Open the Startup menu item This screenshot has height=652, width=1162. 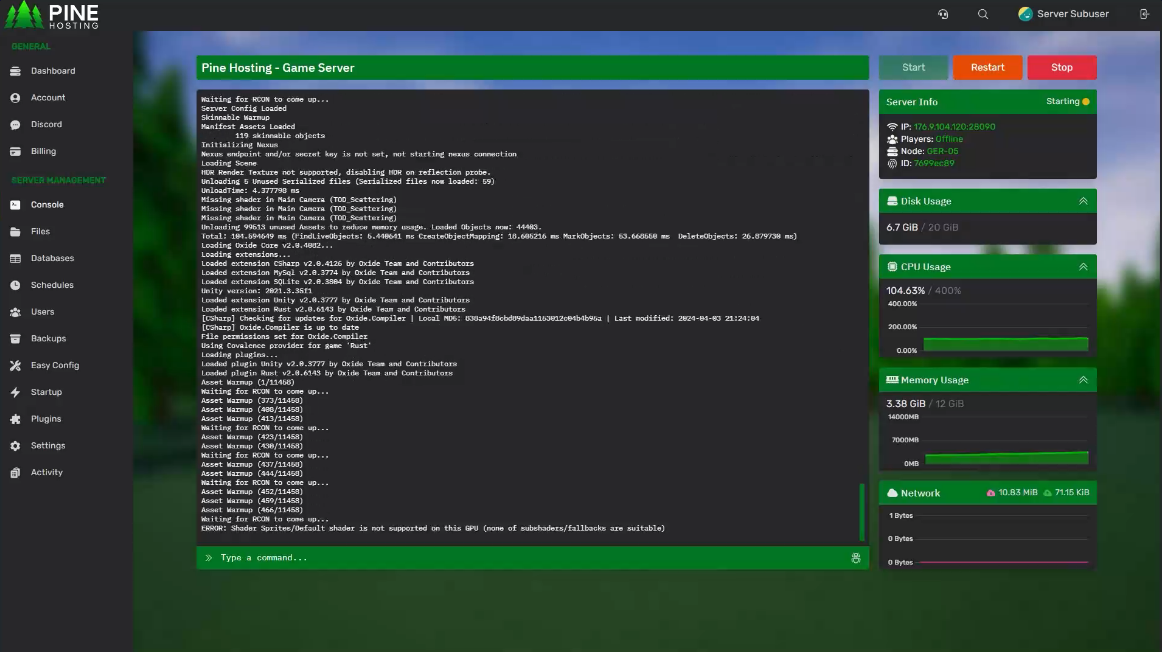46,392
